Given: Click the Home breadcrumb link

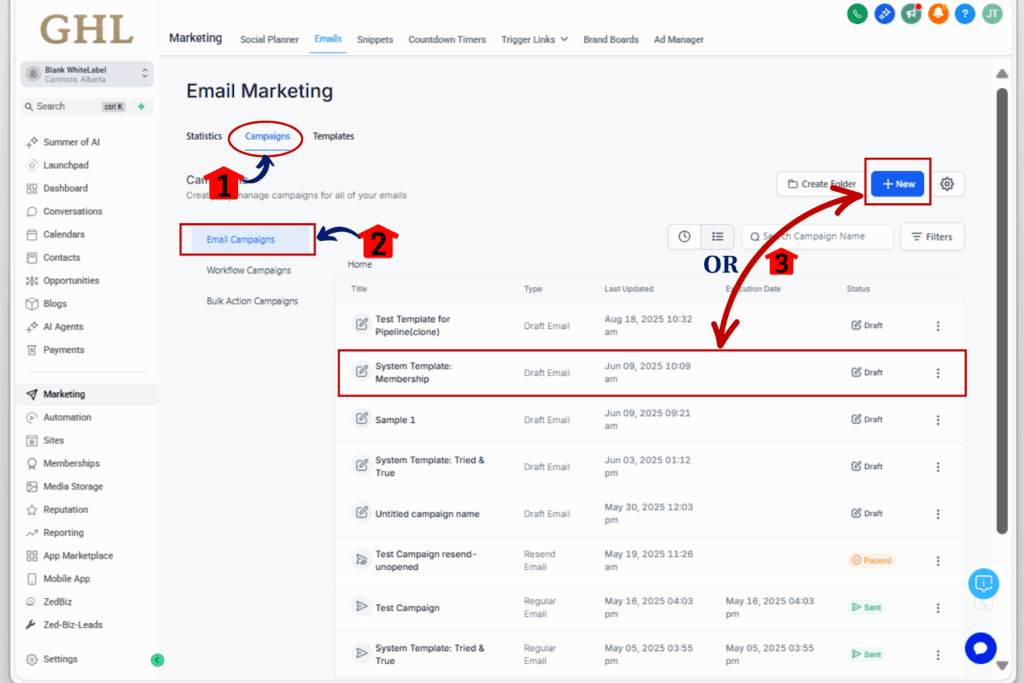Looking at the screenshot, I should (x=359, y=264).
